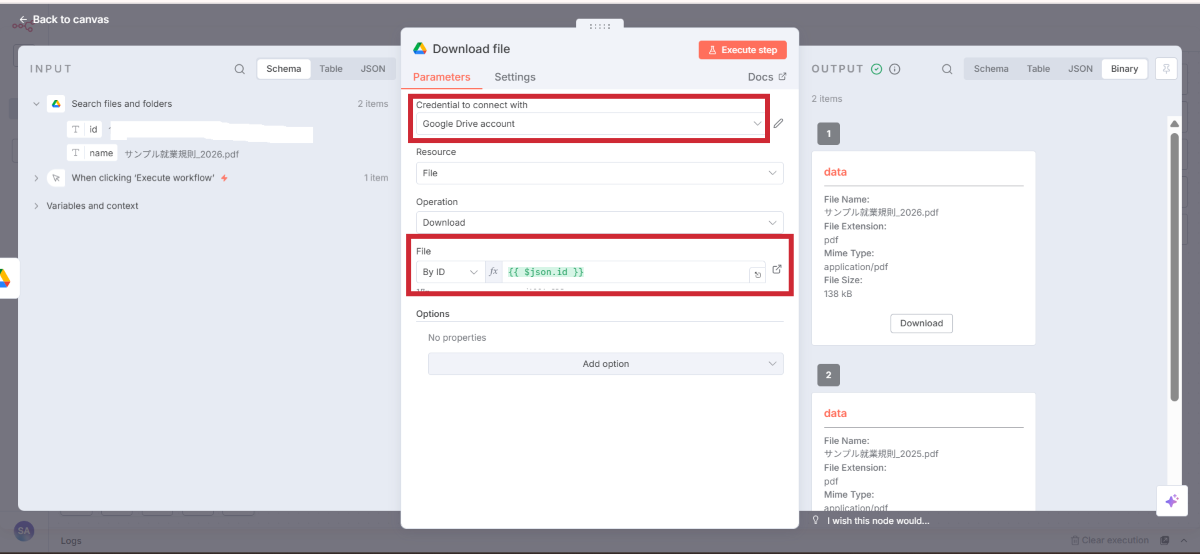1200x554 pixels.
Task: Click the search icon in the Output panel
Action: (947, 69)
